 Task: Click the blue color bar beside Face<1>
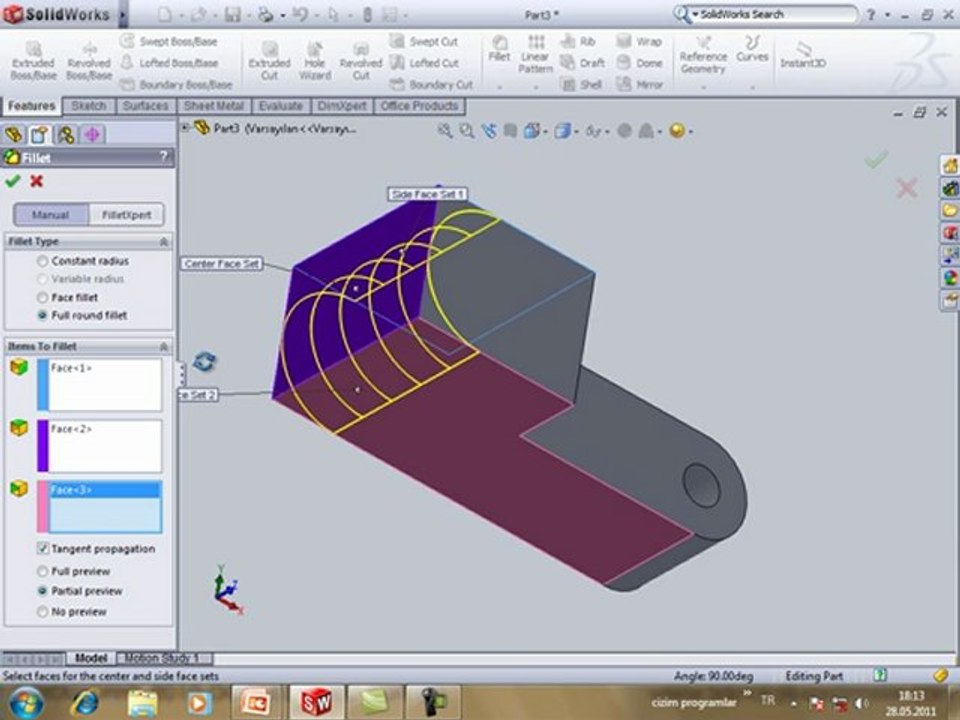click(x=43, y=384)
